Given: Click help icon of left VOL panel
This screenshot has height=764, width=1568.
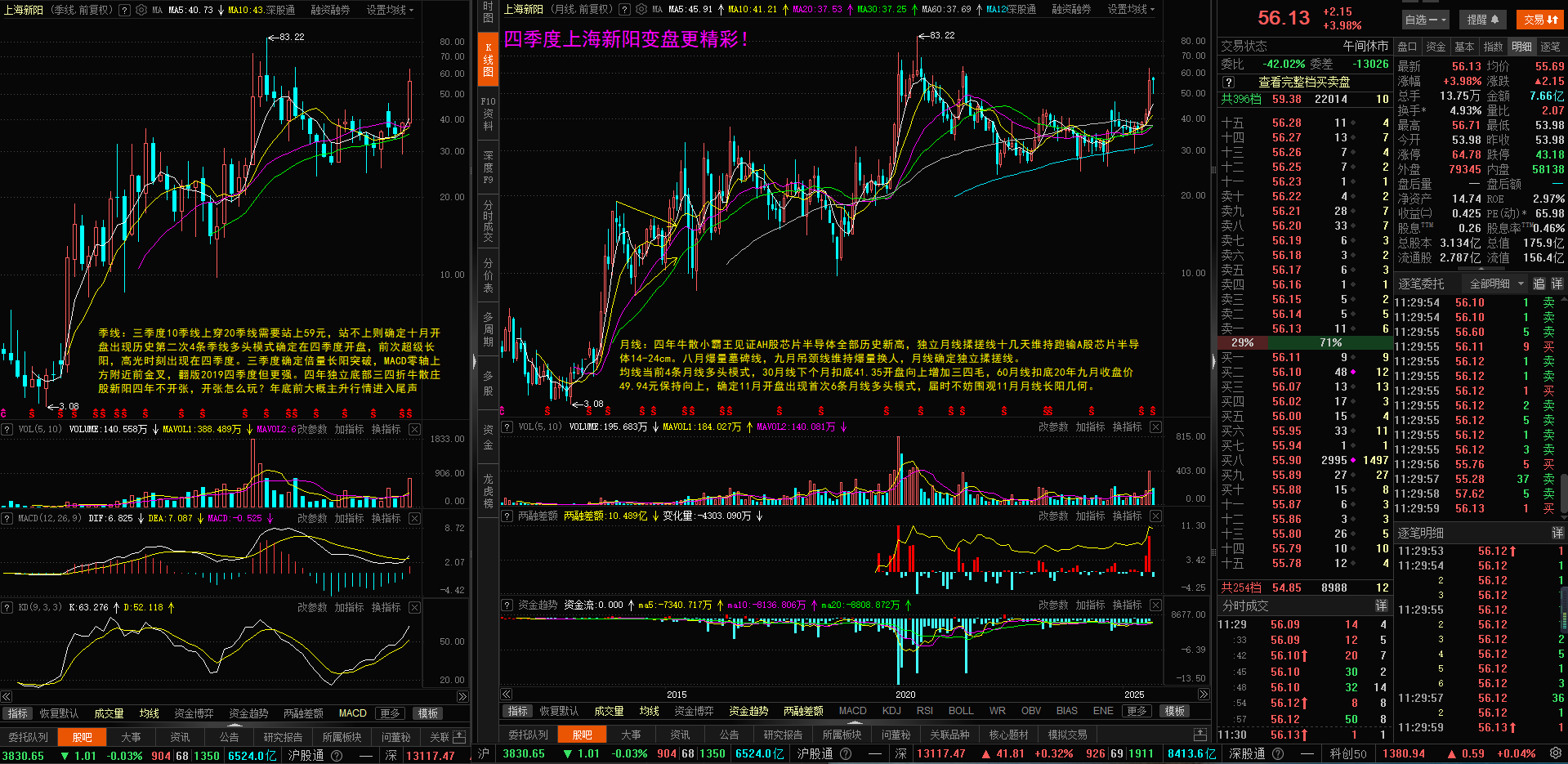Looking at the screenshot, I should (7, 429).
